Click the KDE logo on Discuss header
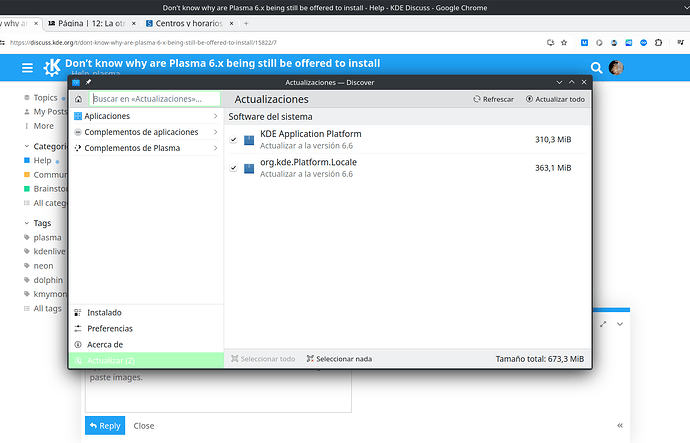690x443 pixels. tap(52, 68)
